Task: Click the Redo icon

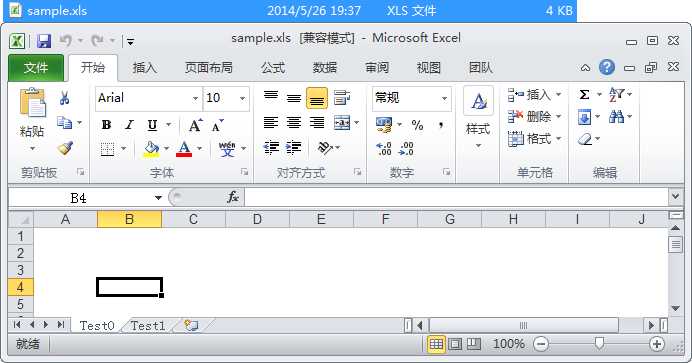Action: 97,41
